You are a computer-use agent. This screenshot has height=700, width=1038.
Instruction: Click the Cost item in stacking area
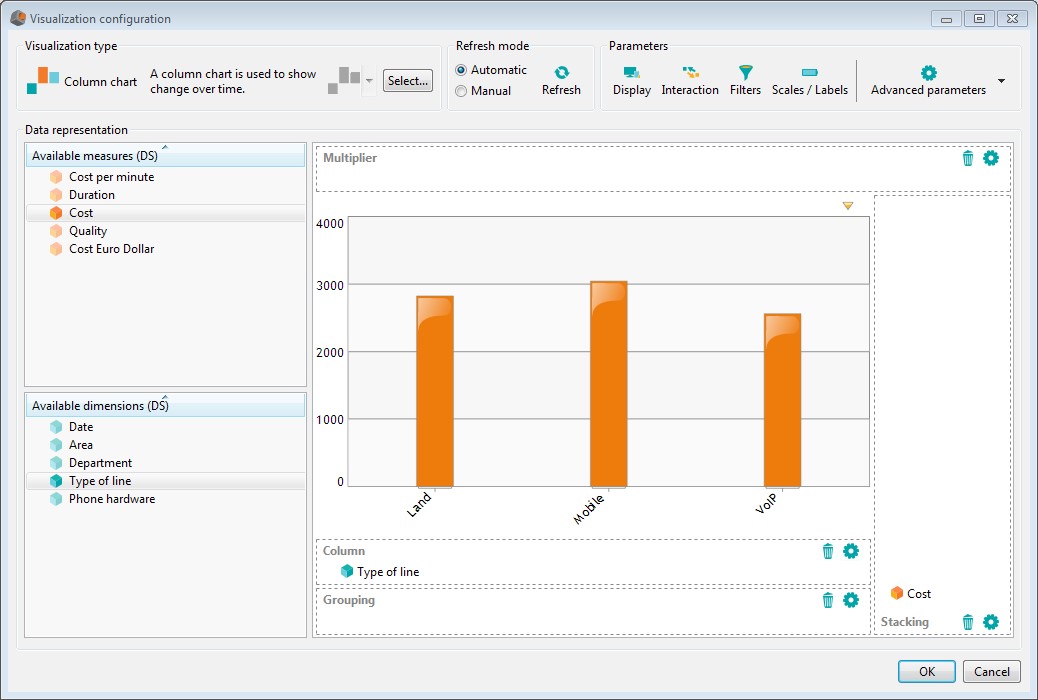click(911, 593)
